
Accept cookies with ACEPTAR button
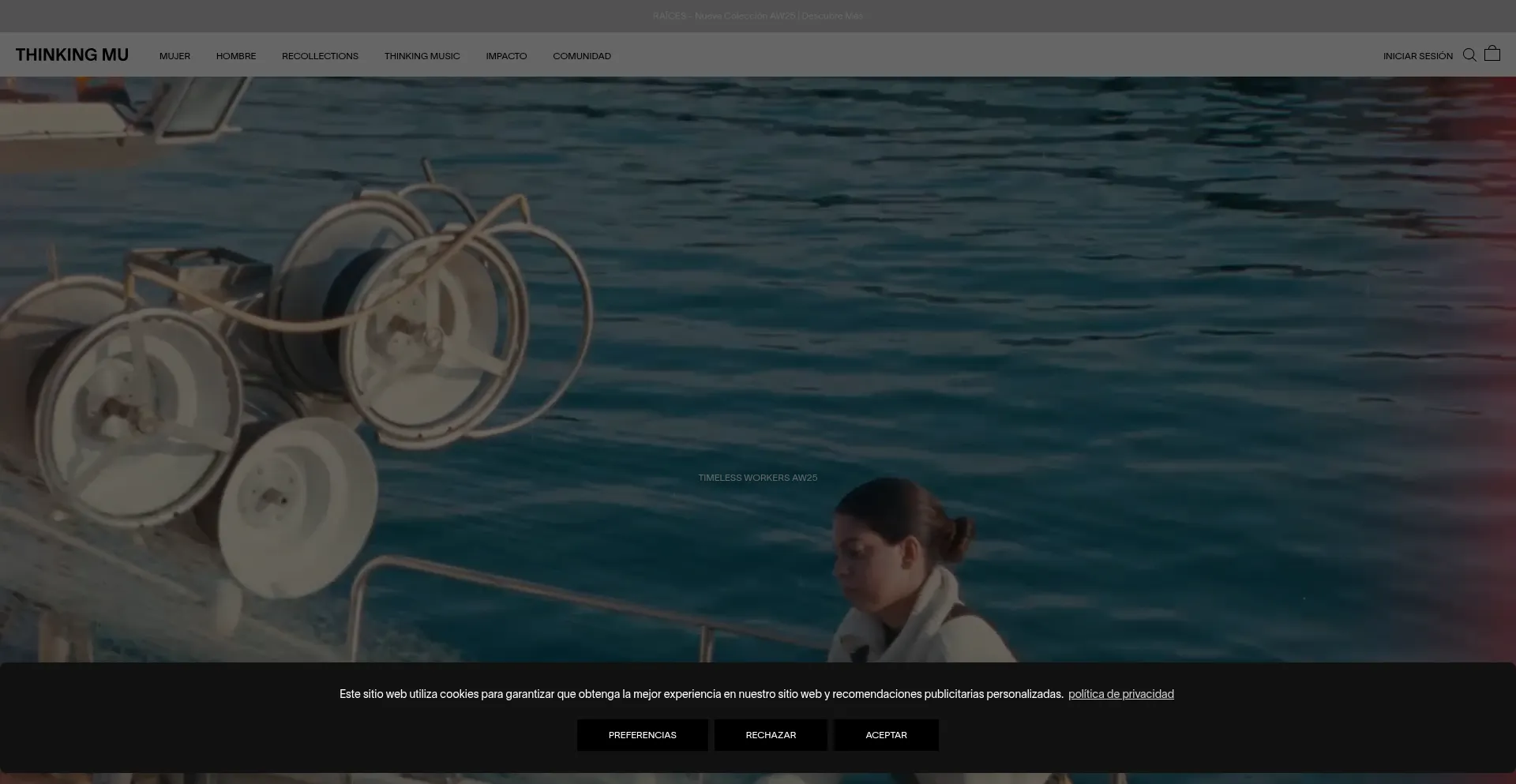[886, 735]
